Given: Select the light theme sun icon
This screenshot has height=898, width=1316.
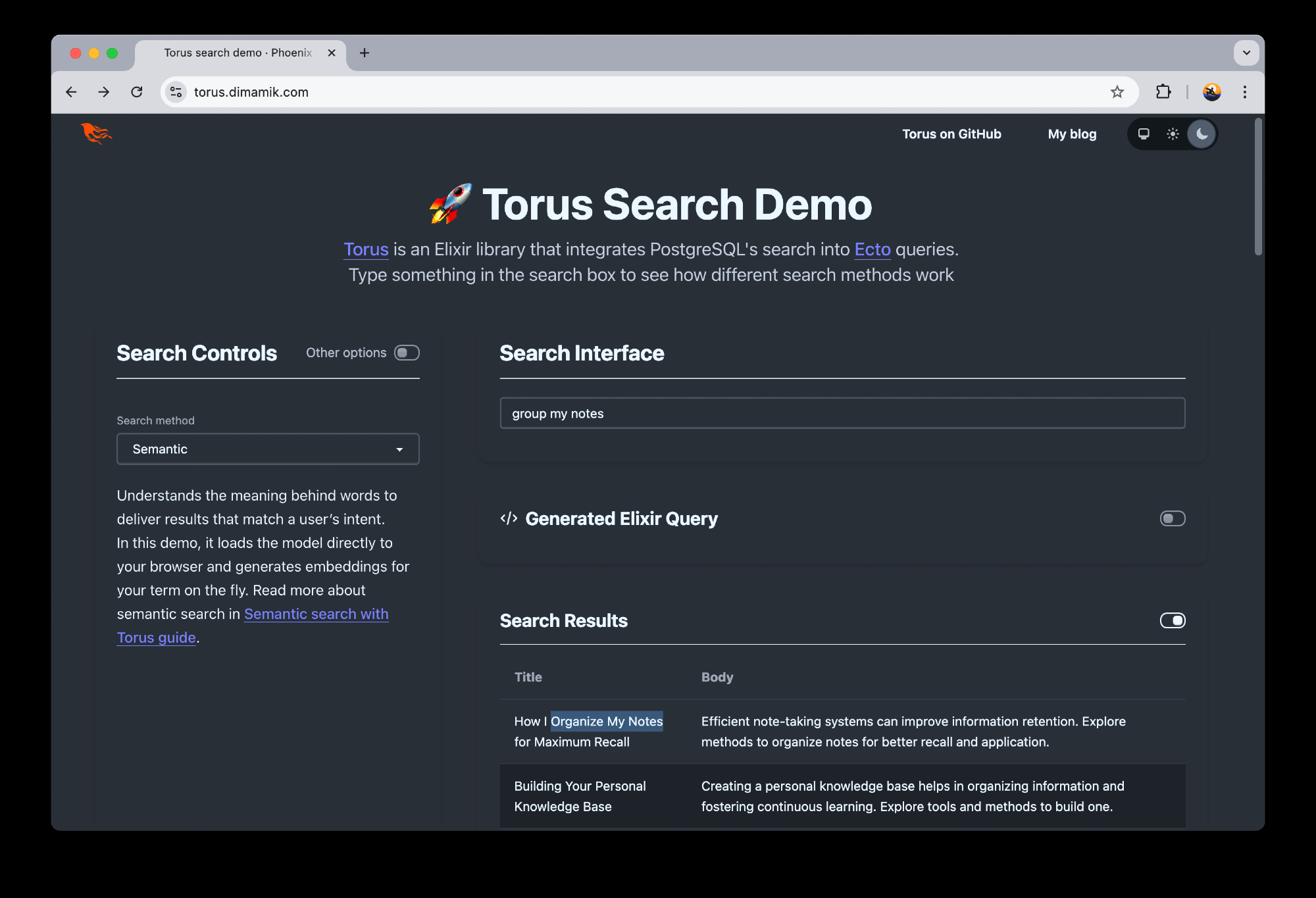Looking at the screenshot, I should coord(1173,134).
